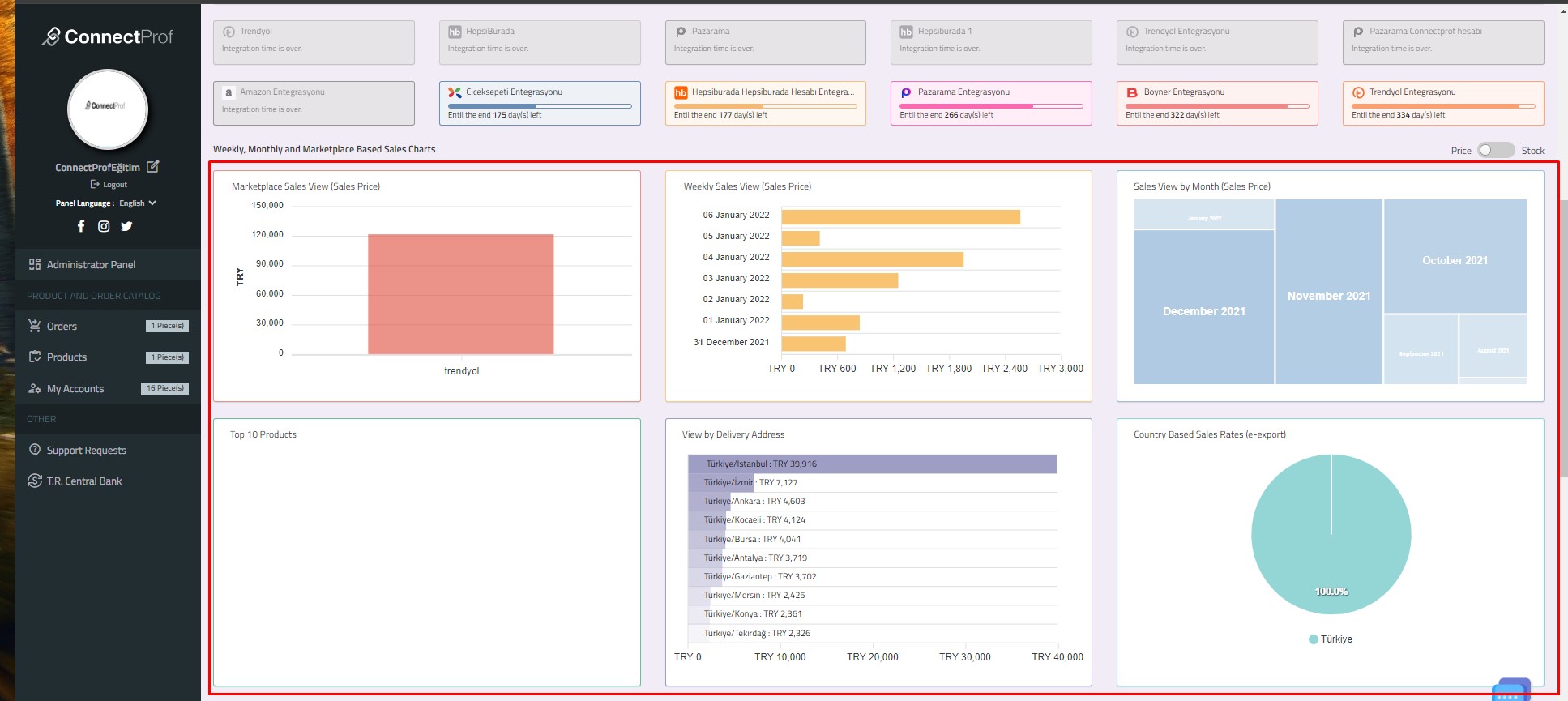1568x701 pixels.
Task: Expand the Panel Language dropdown
Action: click(x=137, y=203)
